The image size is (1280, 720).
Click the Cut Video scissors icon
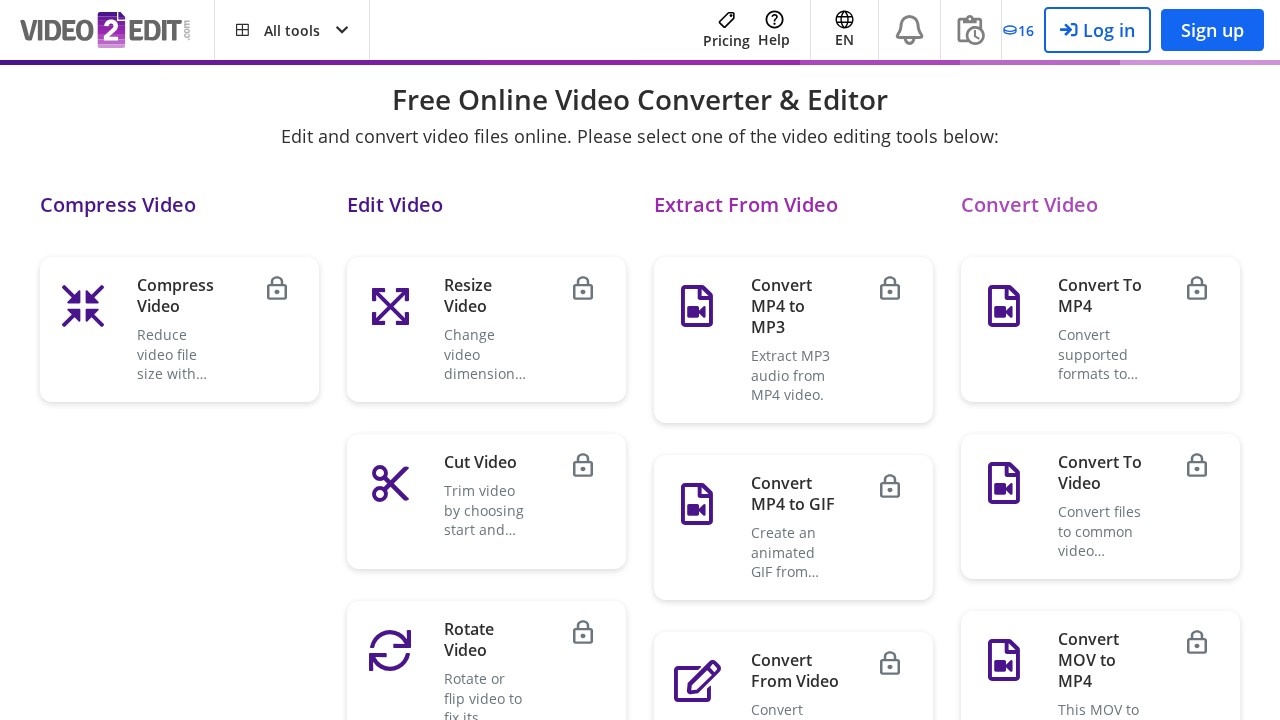coord(390,483)
